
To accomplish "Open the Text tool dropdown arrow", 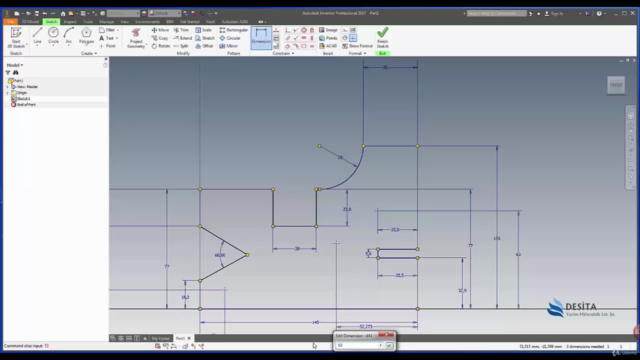I will [117, 38].
